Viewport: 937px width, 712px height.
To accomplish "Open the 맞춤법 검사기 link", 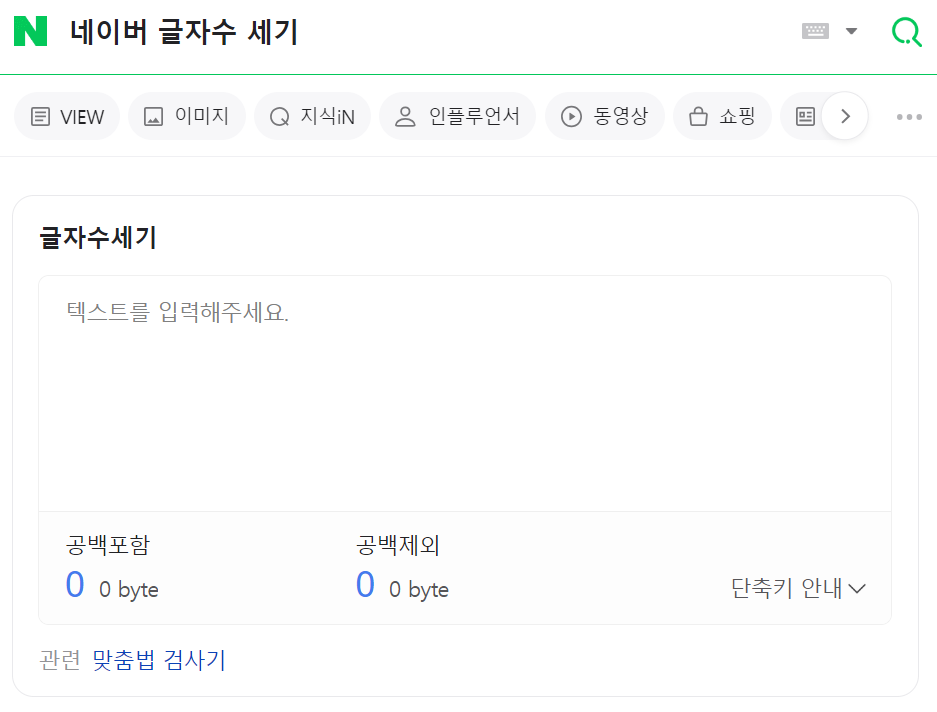I will pyautogui.click(x=159, y=660).
